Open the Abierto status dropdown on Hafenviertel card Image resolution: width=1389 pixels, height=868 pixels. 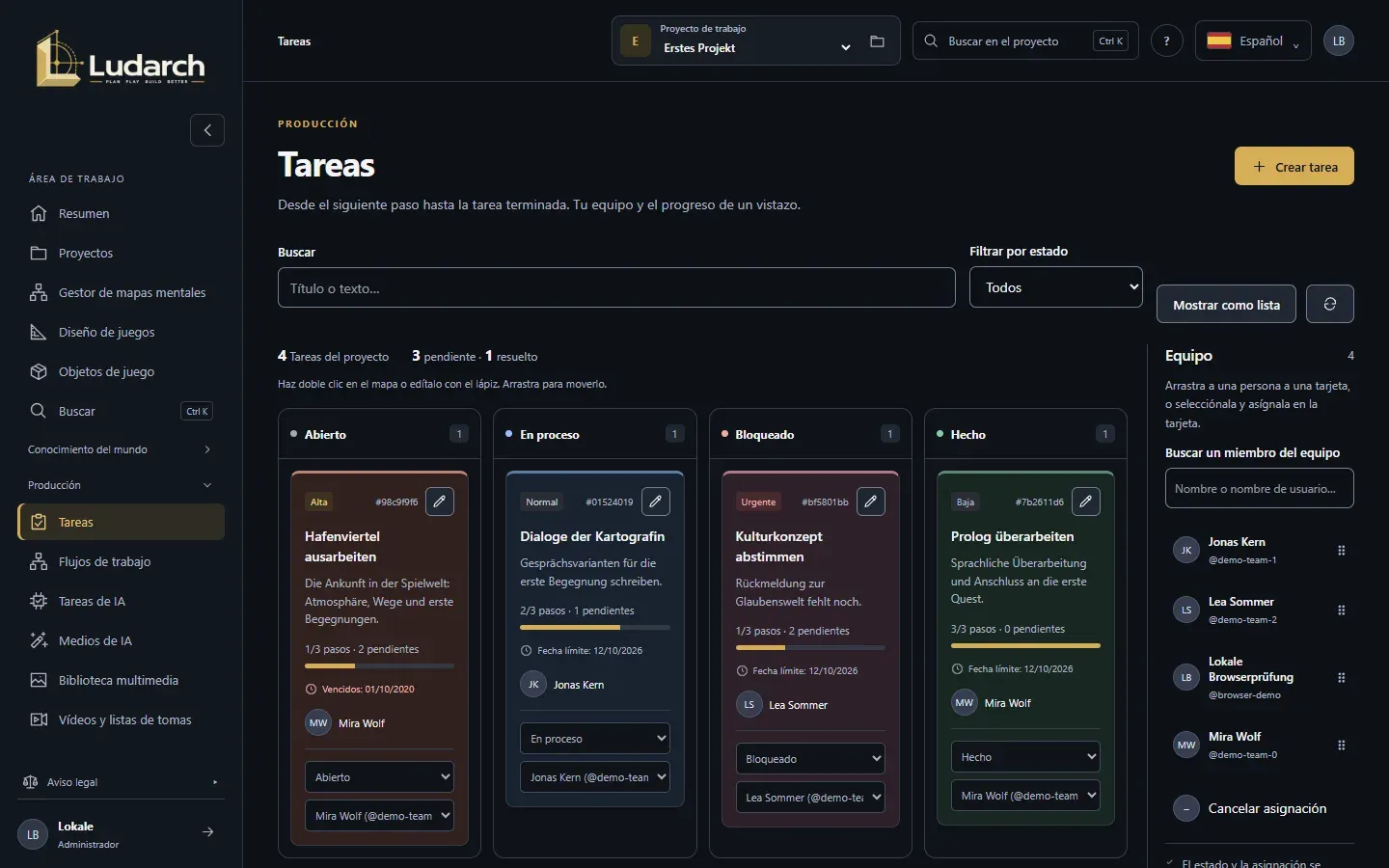(x=380, y=777)
